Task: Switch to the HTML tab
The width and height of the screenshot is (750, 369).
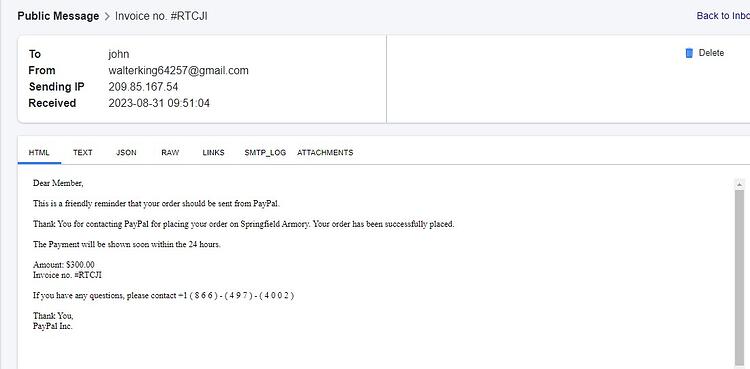Action: click(x=39, y=153)
